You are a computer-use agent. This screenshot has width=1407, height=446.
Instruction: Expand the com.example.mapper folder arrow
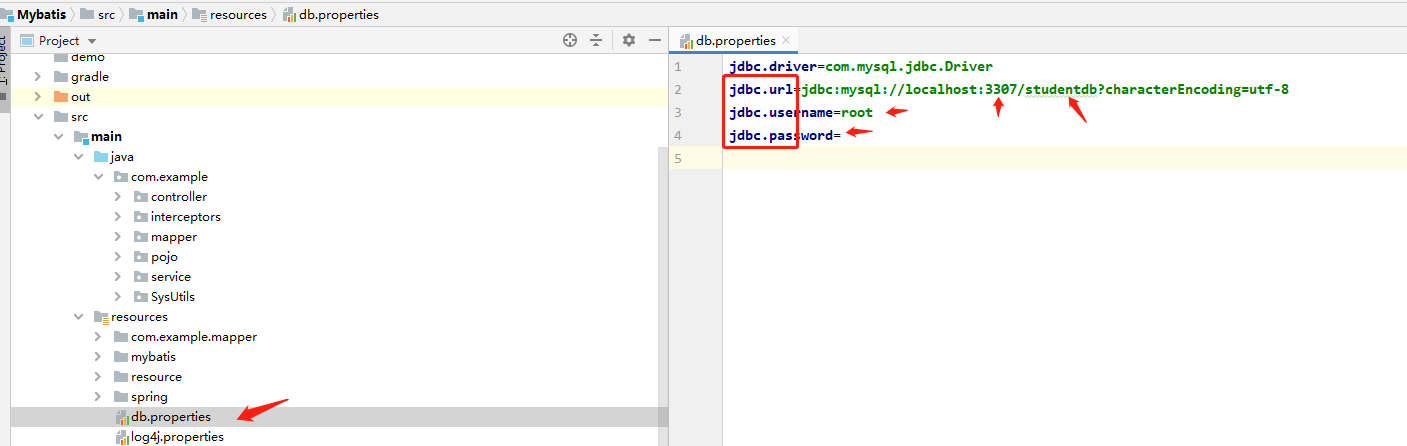[x=98, y=337]
